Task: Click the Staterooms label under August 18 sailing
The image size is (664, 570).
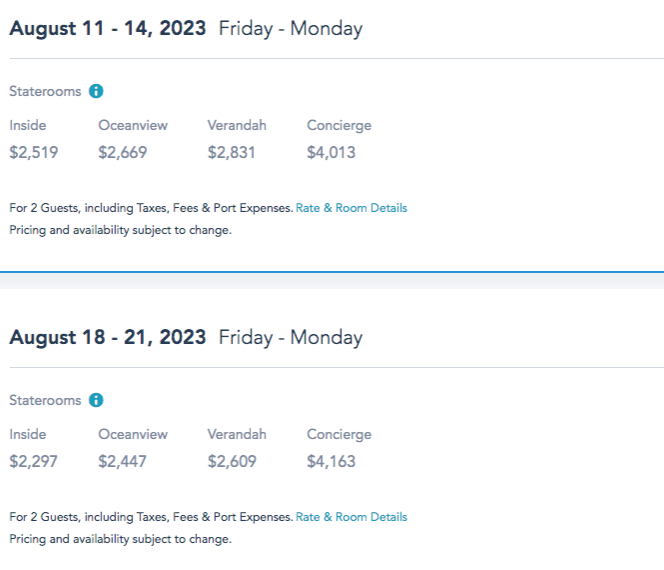Action: coord(45,400)
